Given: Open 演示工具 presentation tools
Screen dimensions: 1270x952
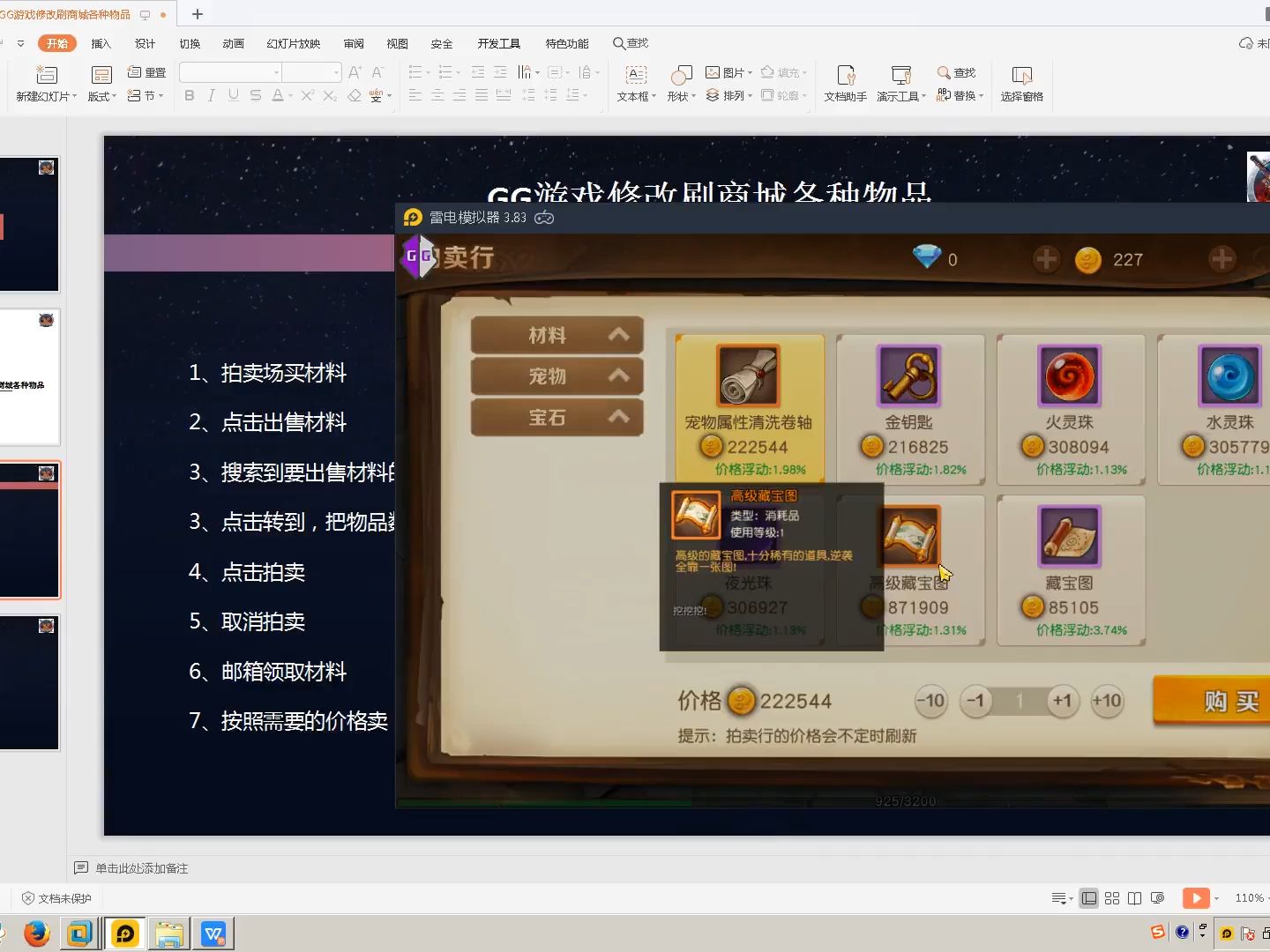Looking at the screenshot, I should pyautogui.click(x=900, y=84).
